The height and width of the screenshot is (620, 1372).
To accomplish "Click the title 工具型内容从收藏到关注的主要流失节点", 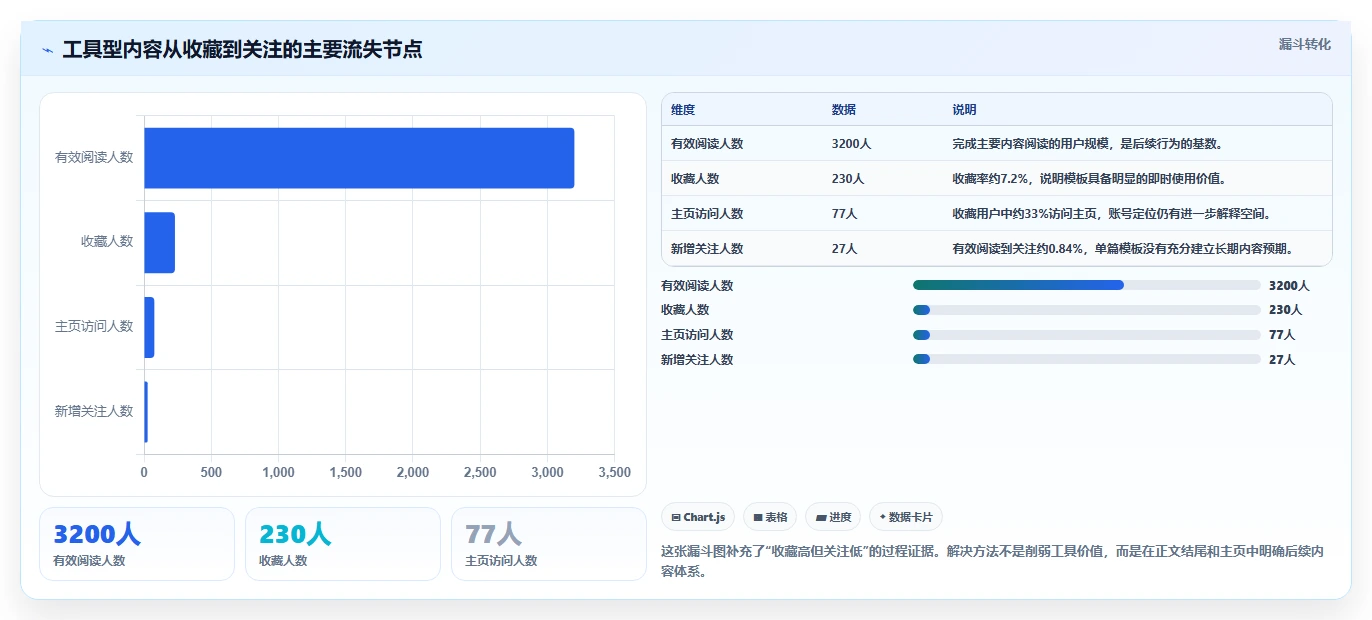I will click(x=242, y=50).
